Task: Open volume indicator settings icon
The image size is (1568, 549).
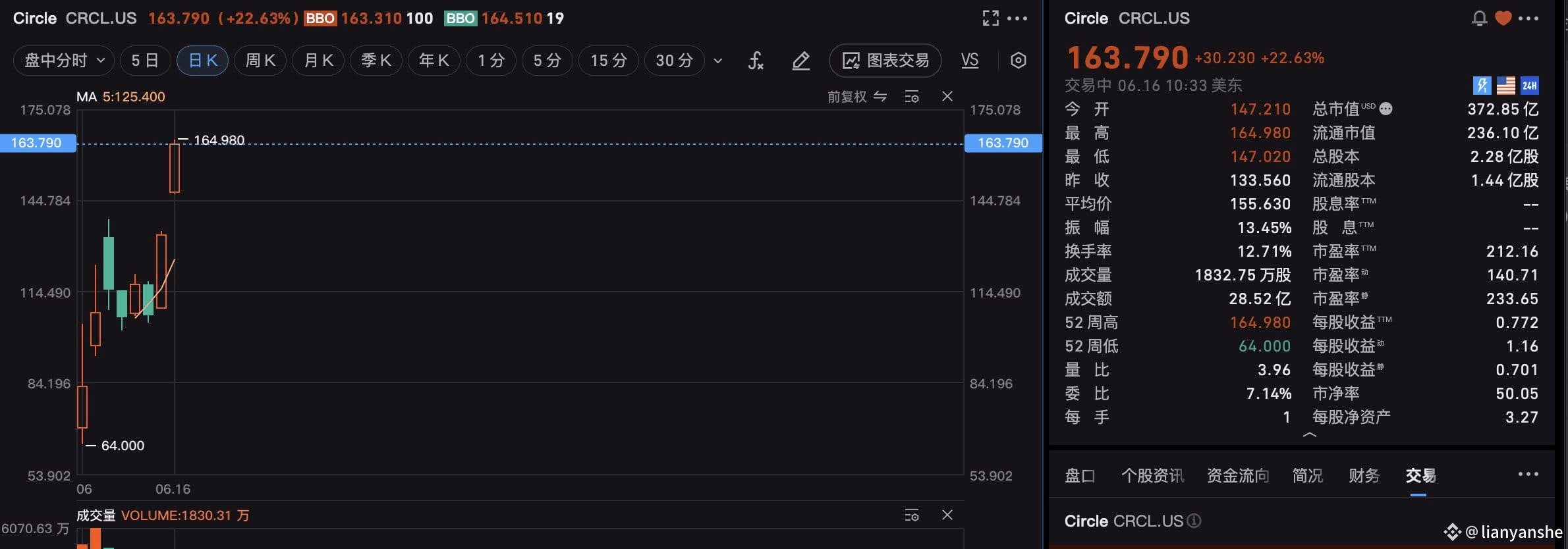Action: click(912, 515)
